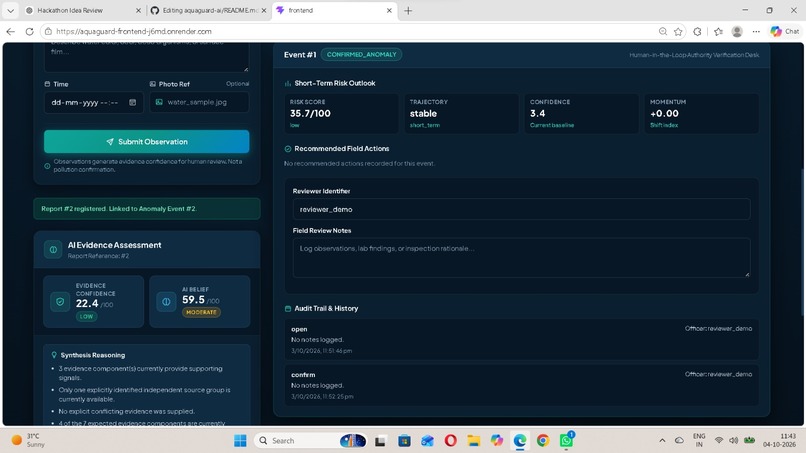
Task: Show hidden system tray icons
Action: pyautogui.click(x=662, y=441)
